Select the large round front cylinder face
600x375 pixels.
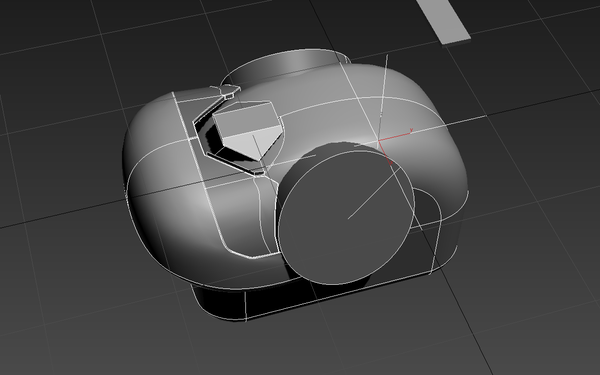[x=346, y=217]
